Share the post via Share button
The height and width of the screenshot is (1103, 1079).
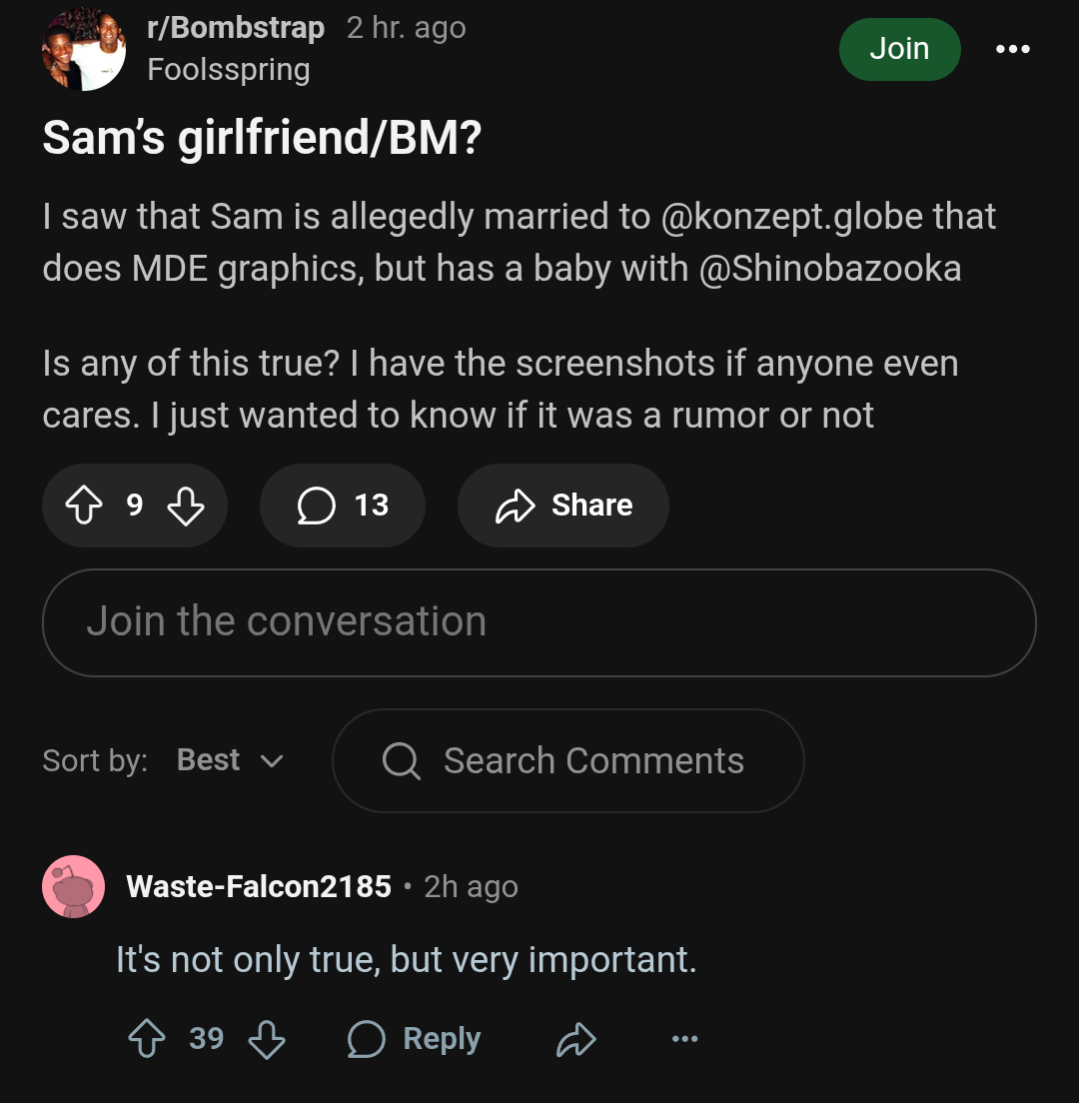point(563,506)
